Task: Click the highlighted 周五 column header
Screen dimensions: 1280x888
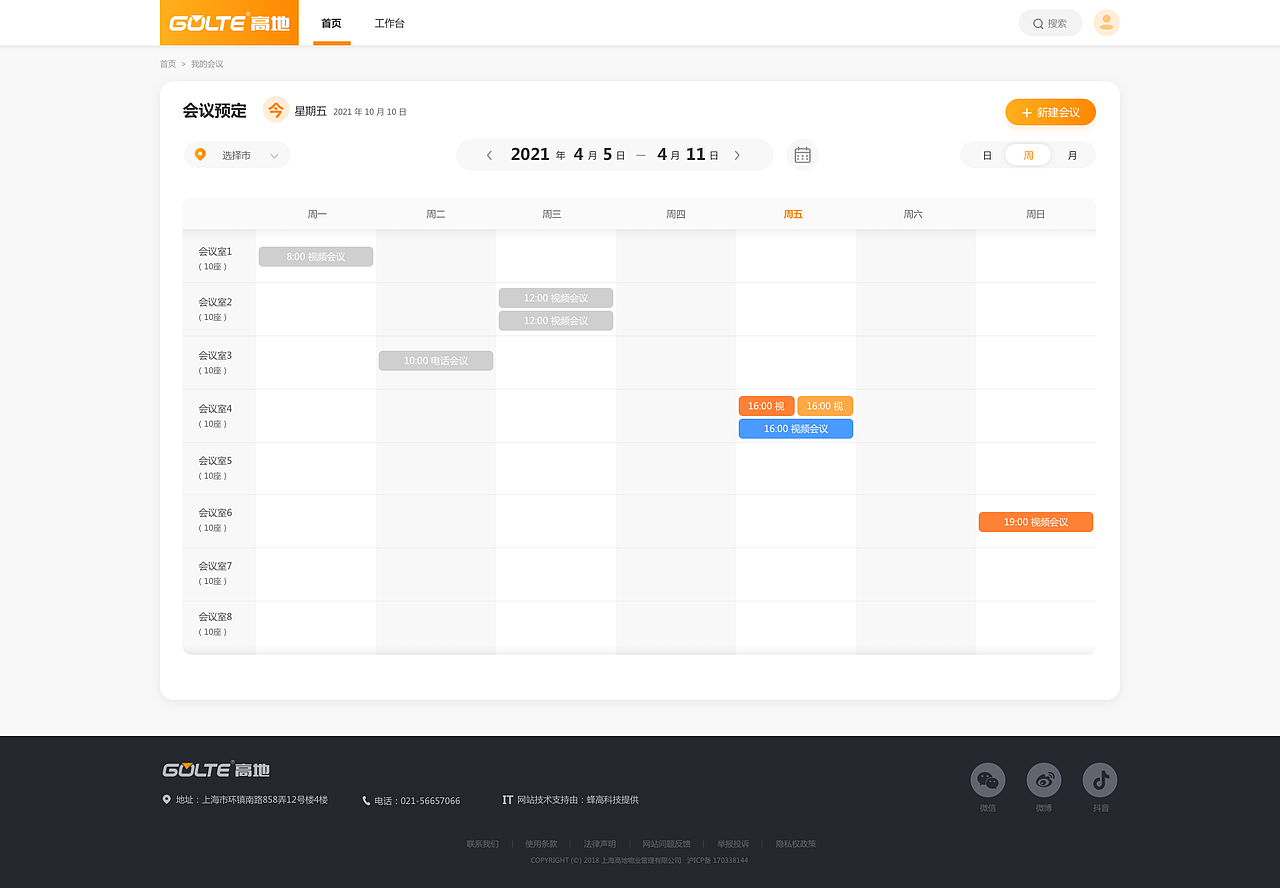Action: tap(793, 214)
